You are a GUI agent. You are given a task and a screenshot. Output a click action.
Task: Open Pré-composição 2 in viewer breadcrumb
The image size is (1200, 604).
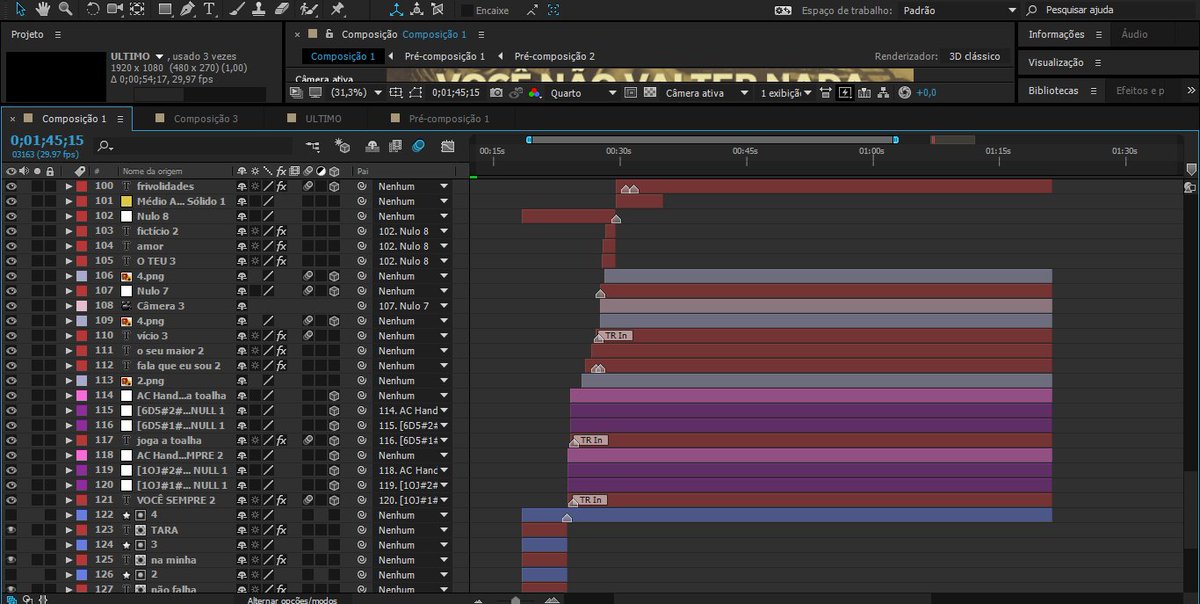pos(554,56)
